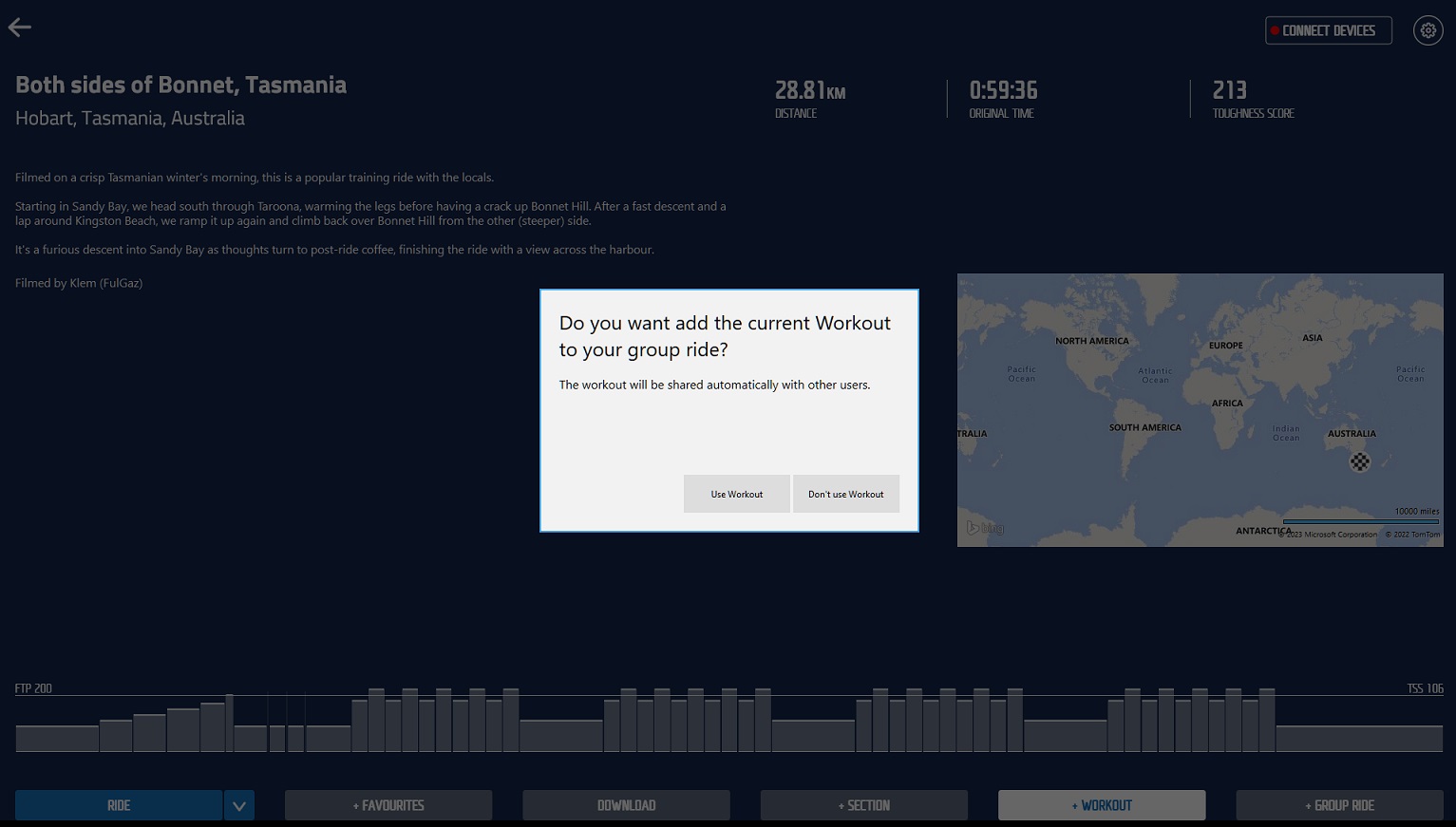Screen dimensions: 1456x827
Task: Click the checkered flag map marker
Action: click(x=1360, y=462)
